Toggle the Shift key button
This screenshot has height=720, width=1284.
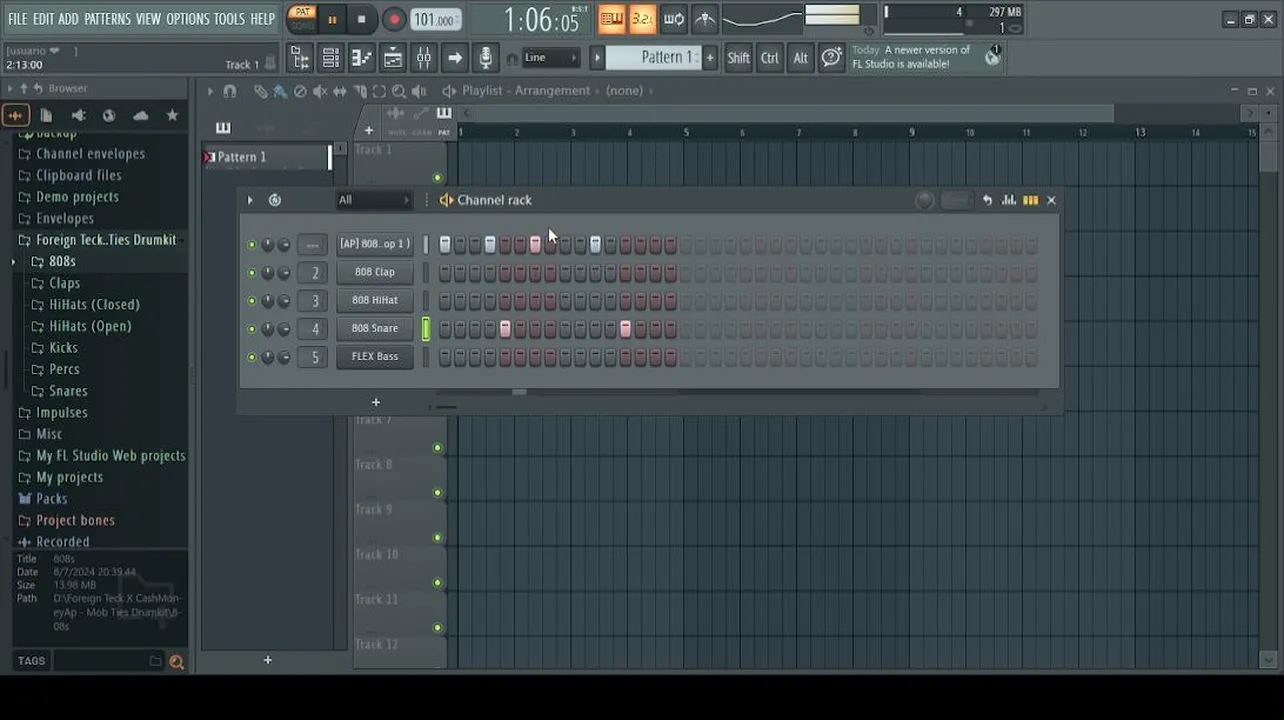(x=738, y=58)
